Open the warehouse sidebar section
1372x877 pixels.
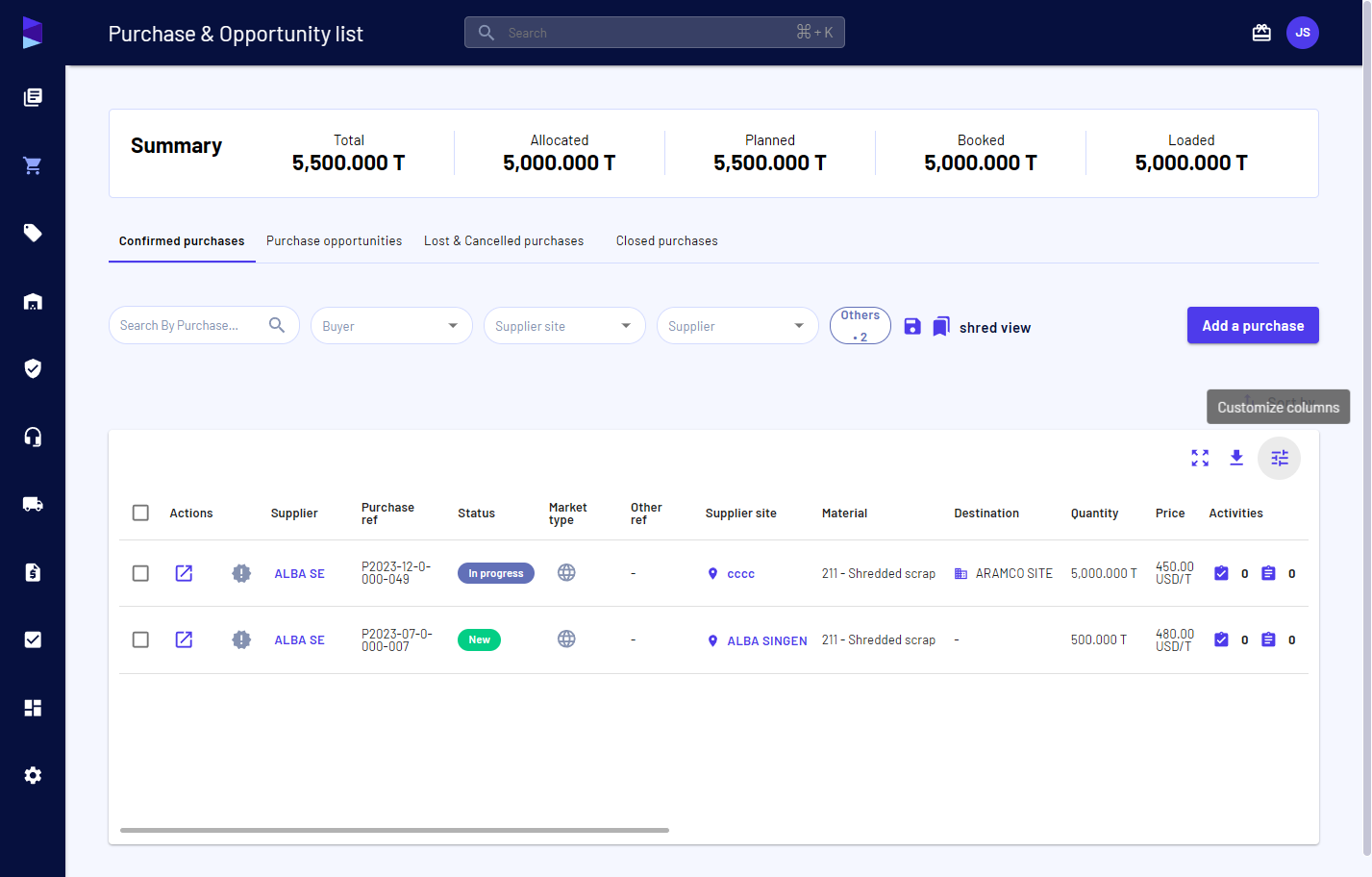point(33,301)
